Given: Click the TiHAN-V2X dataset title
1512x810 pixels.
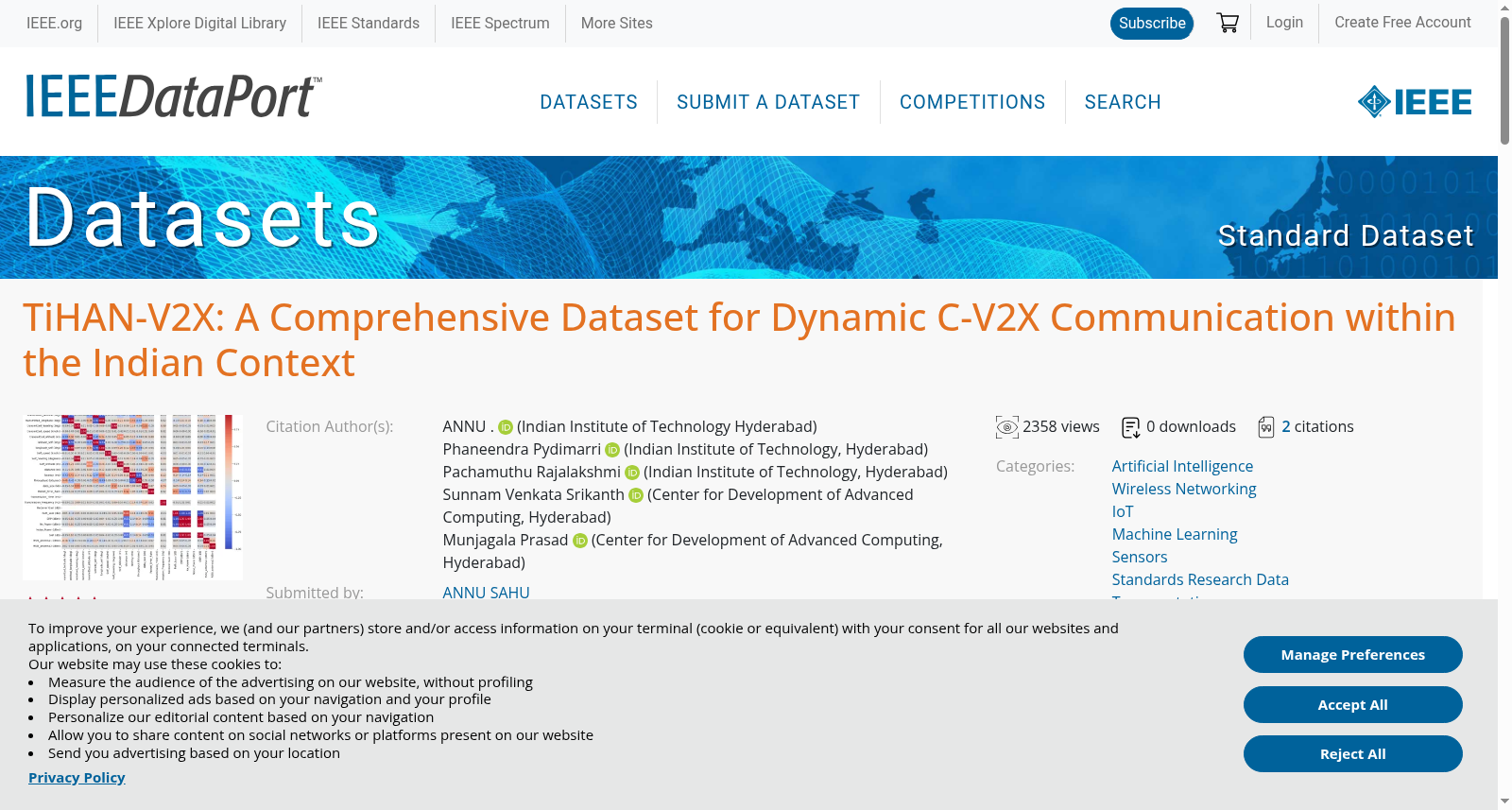Looking at the screenshot, I should 739,340.
